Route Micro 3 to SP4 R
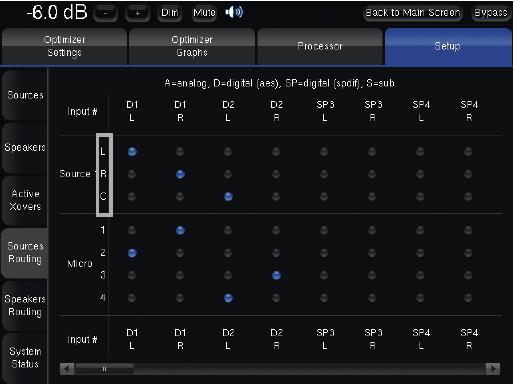 pyautogui.click(x=468, y=275)
